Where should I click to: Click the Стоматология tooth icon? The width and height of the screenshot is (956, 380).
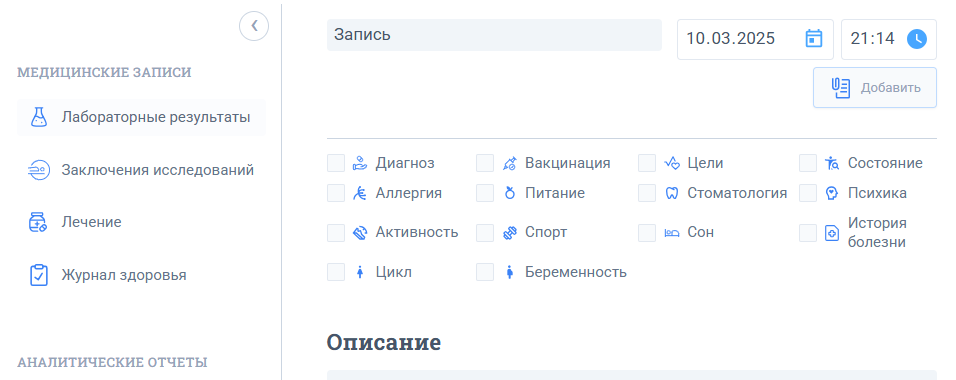point(671,193)
